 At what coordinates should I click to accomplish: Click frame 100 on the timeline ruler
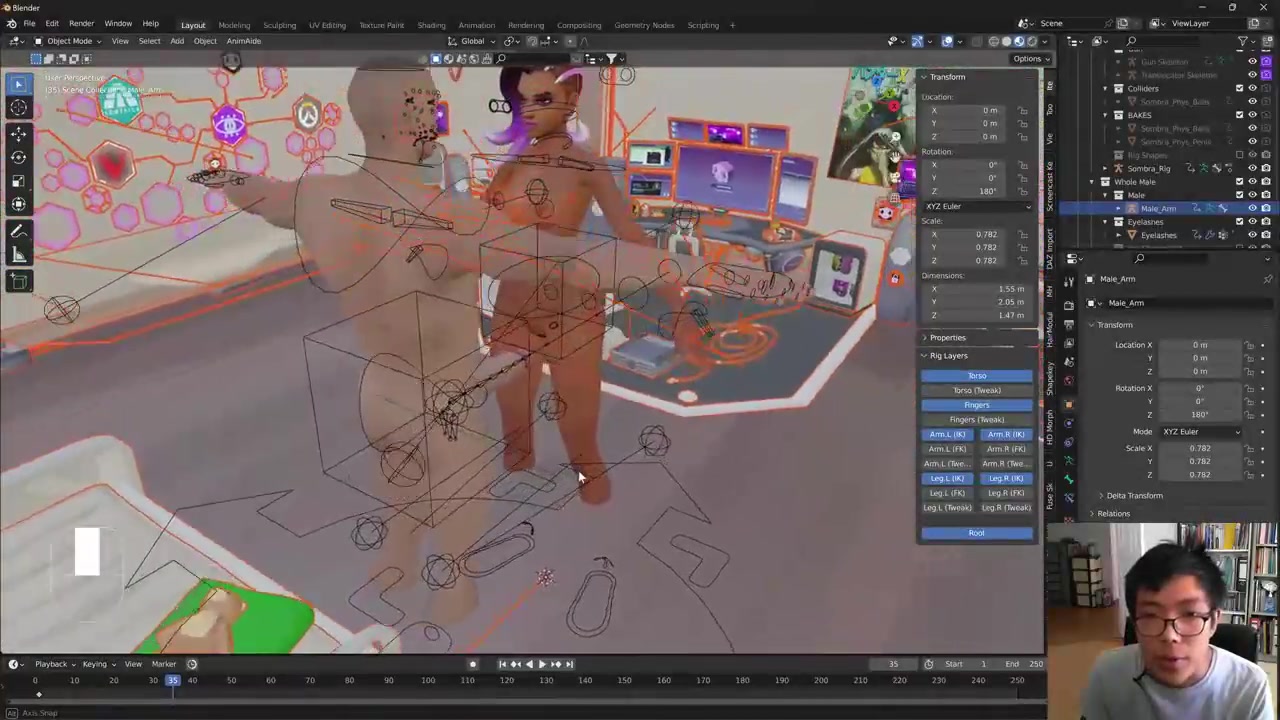click(428, 681)
